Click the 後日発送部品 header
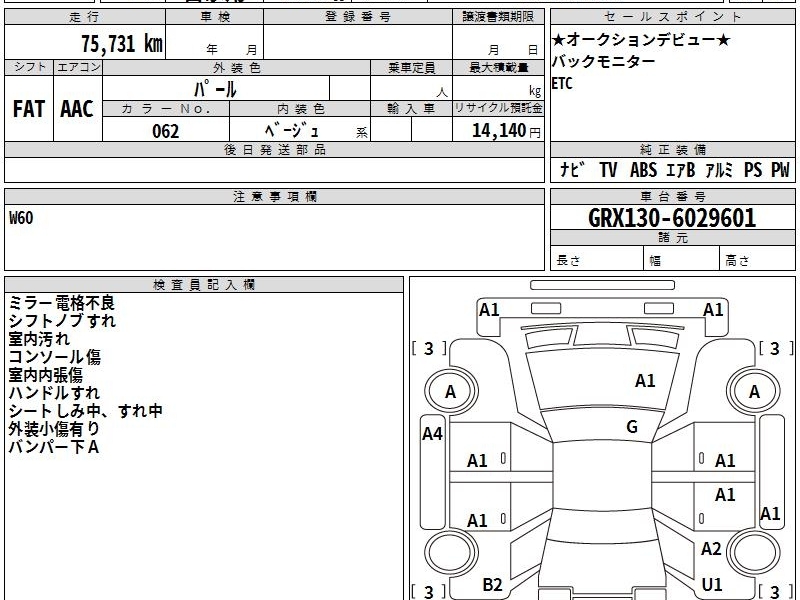 tap(274, 149)
